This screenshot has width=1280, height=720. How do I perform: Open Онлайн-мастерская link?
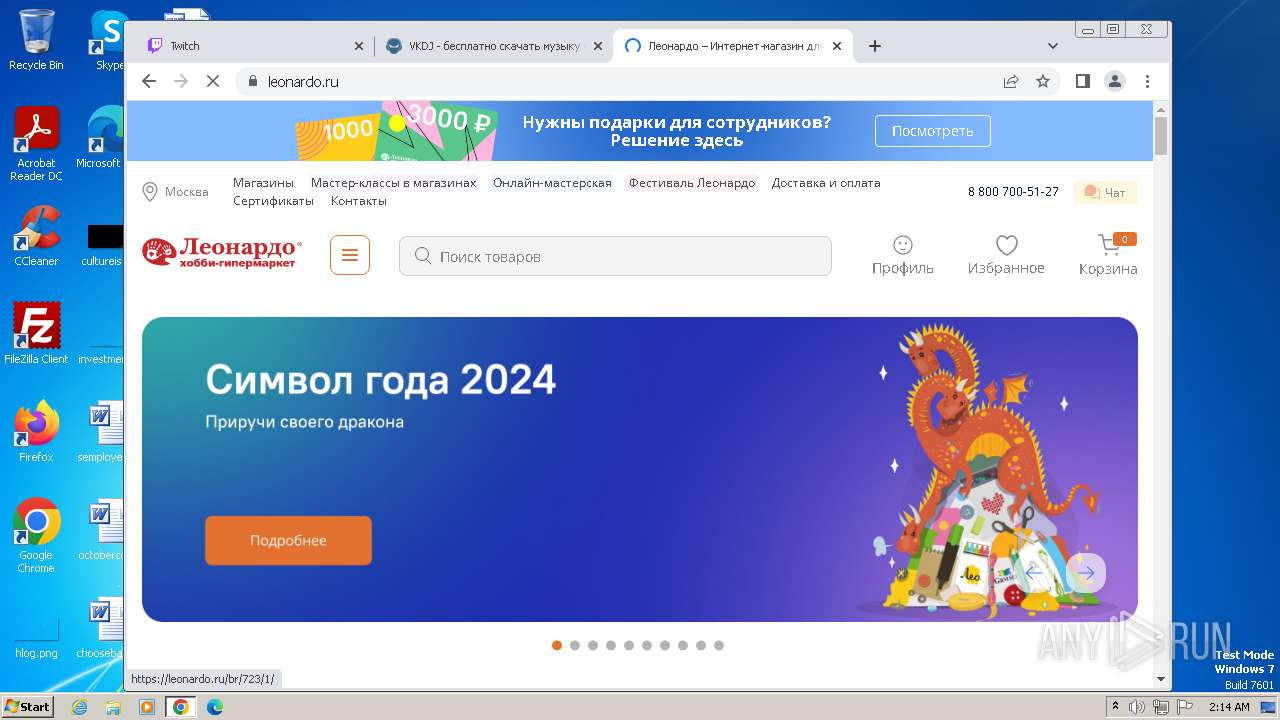point(552,183)
